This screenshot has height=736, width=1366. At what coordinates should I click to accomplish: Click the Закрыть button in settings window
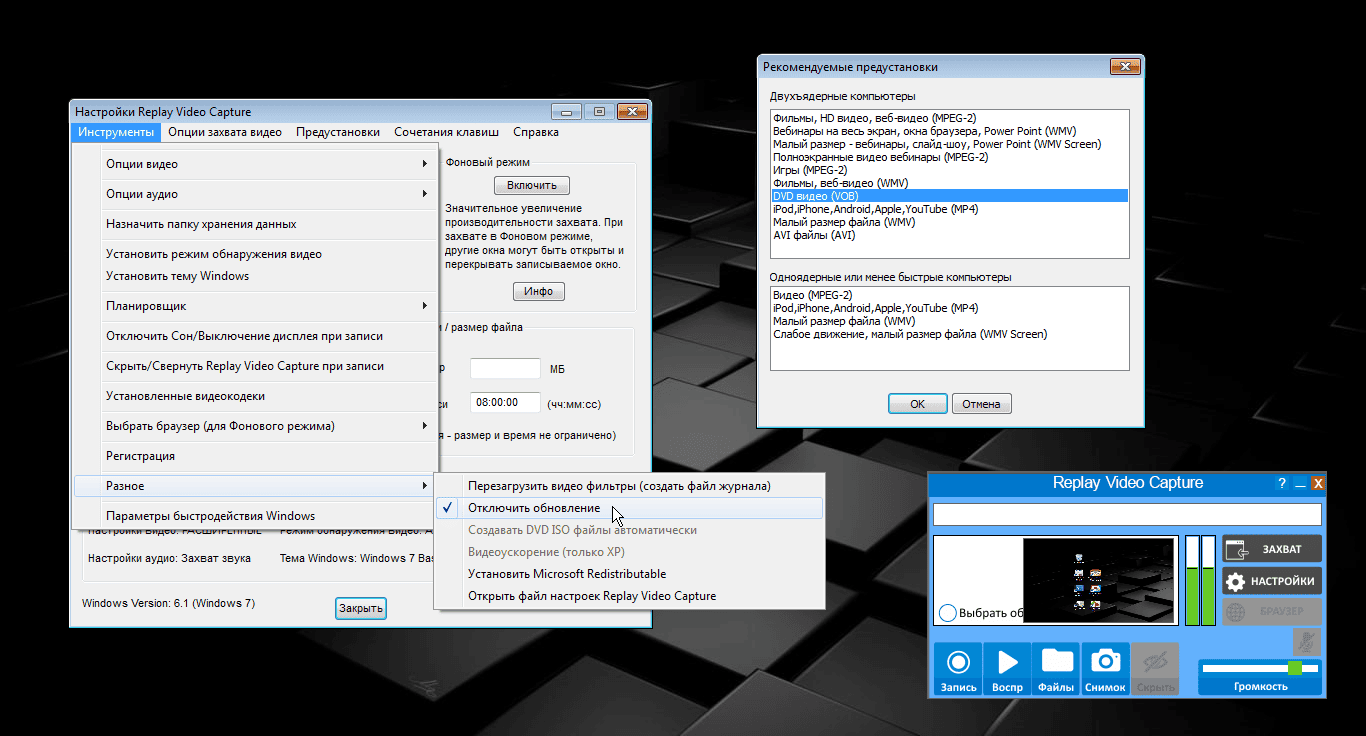[361, 608]
